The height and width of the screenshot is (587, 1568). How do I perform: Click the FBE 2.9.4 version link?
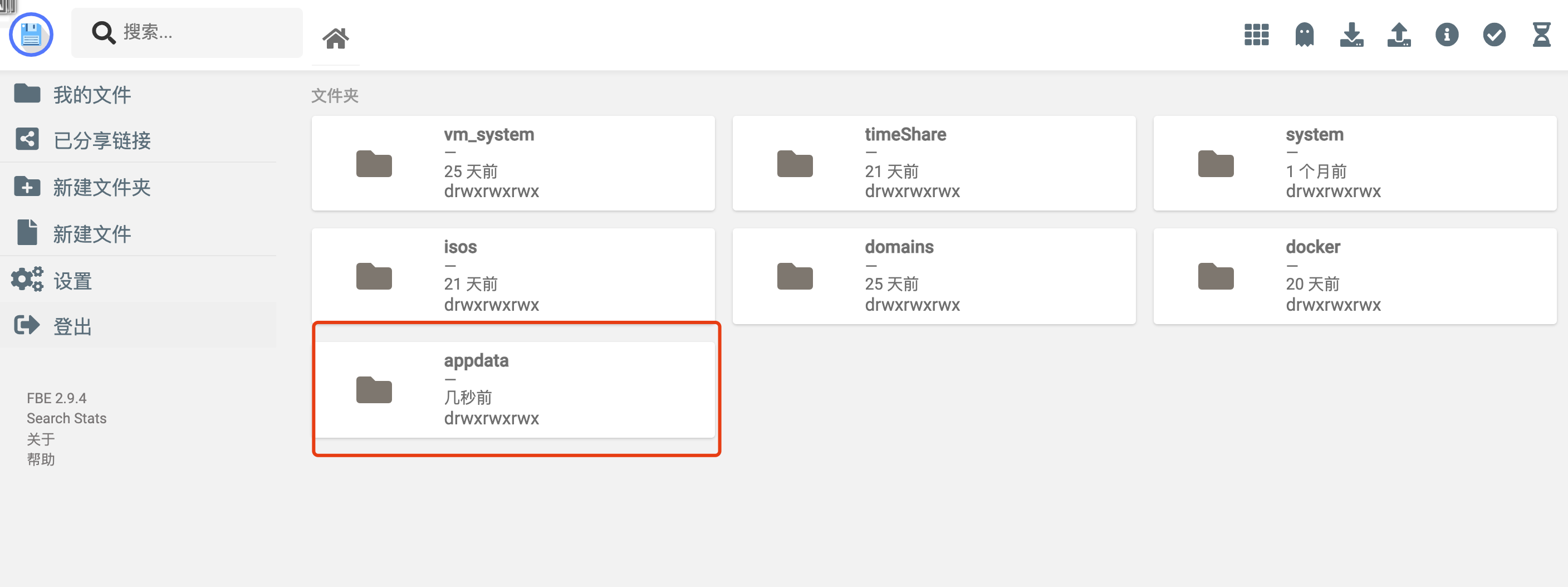click(x=57, y=398)
